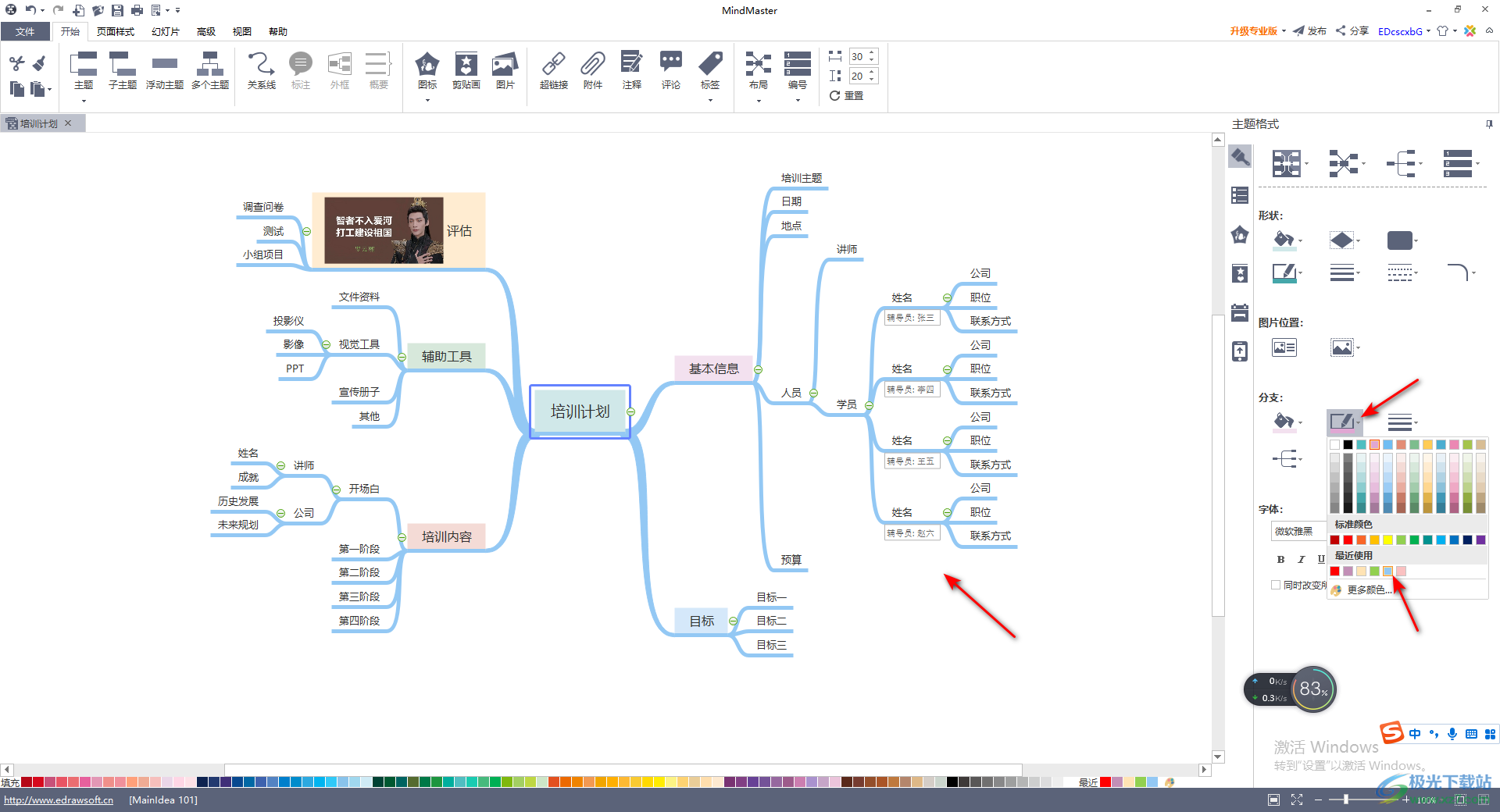1500x812 pixels.
Task: Open the branch line color dropdown
Action: pos(1345,422)
